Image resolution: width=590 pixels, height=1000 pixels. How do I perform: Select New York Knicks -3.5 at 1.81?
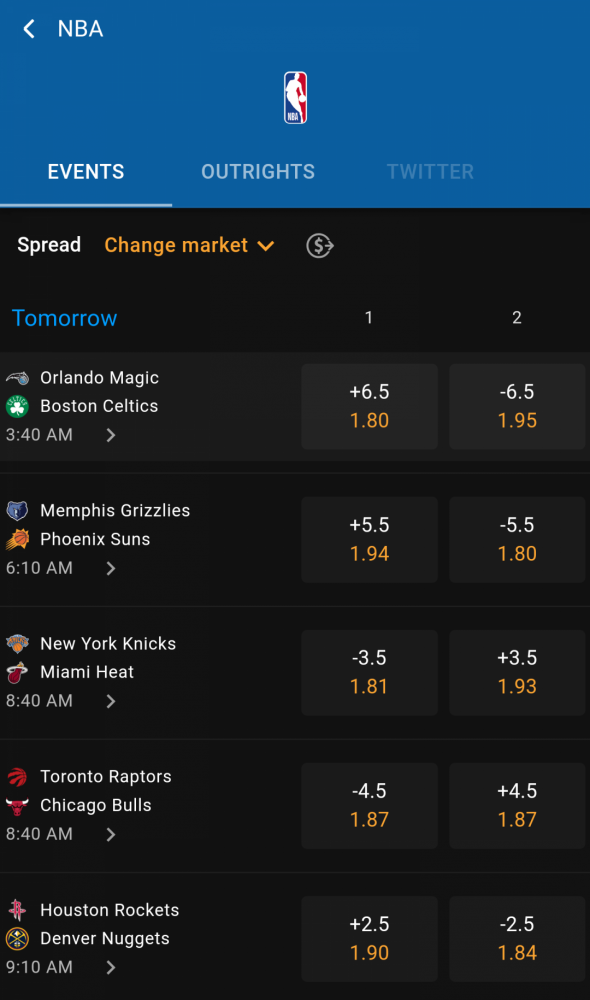click(x=369, y=672)
